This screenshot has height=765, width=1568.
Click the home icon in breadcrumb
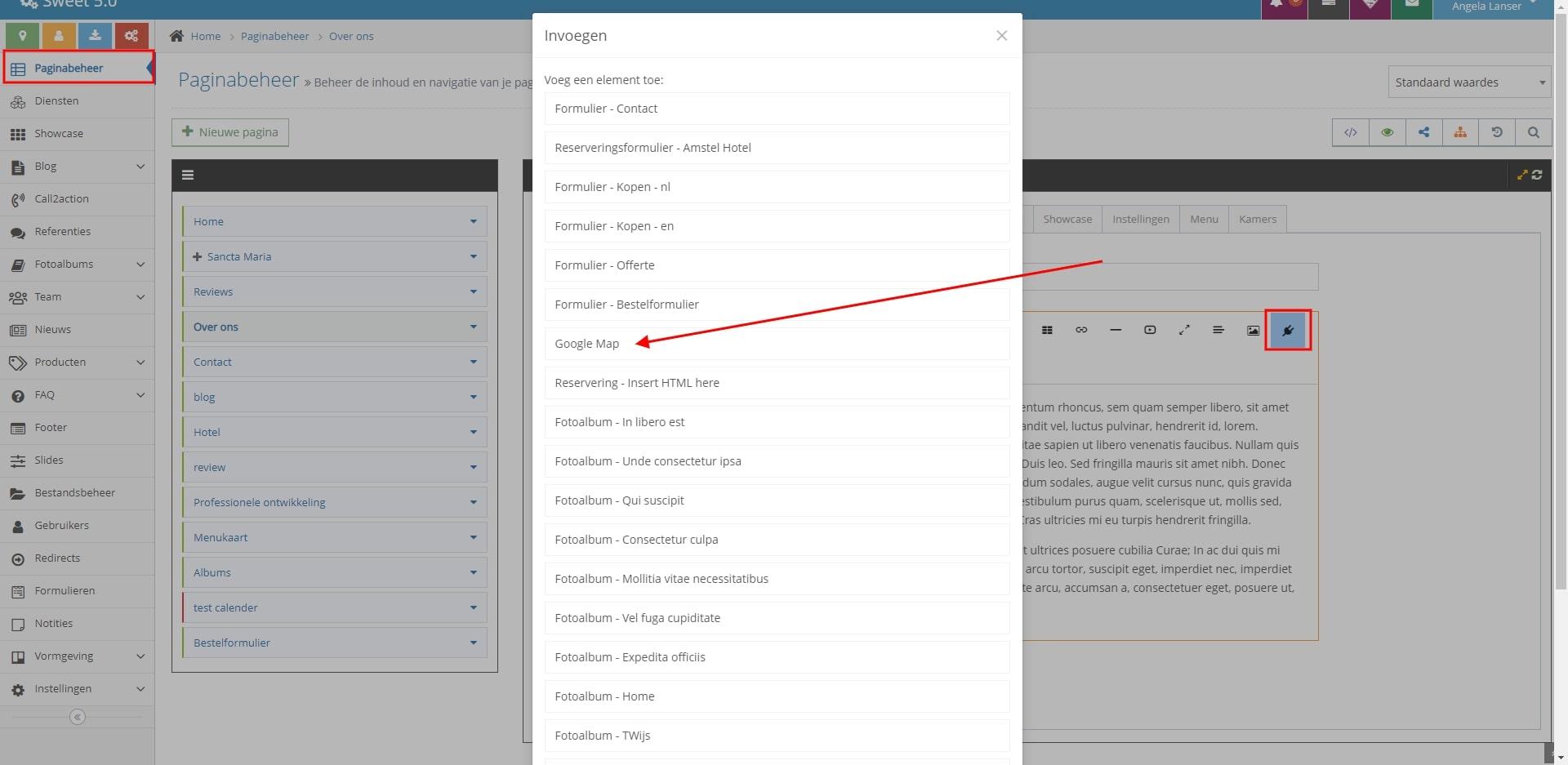[x=176, y=36]
